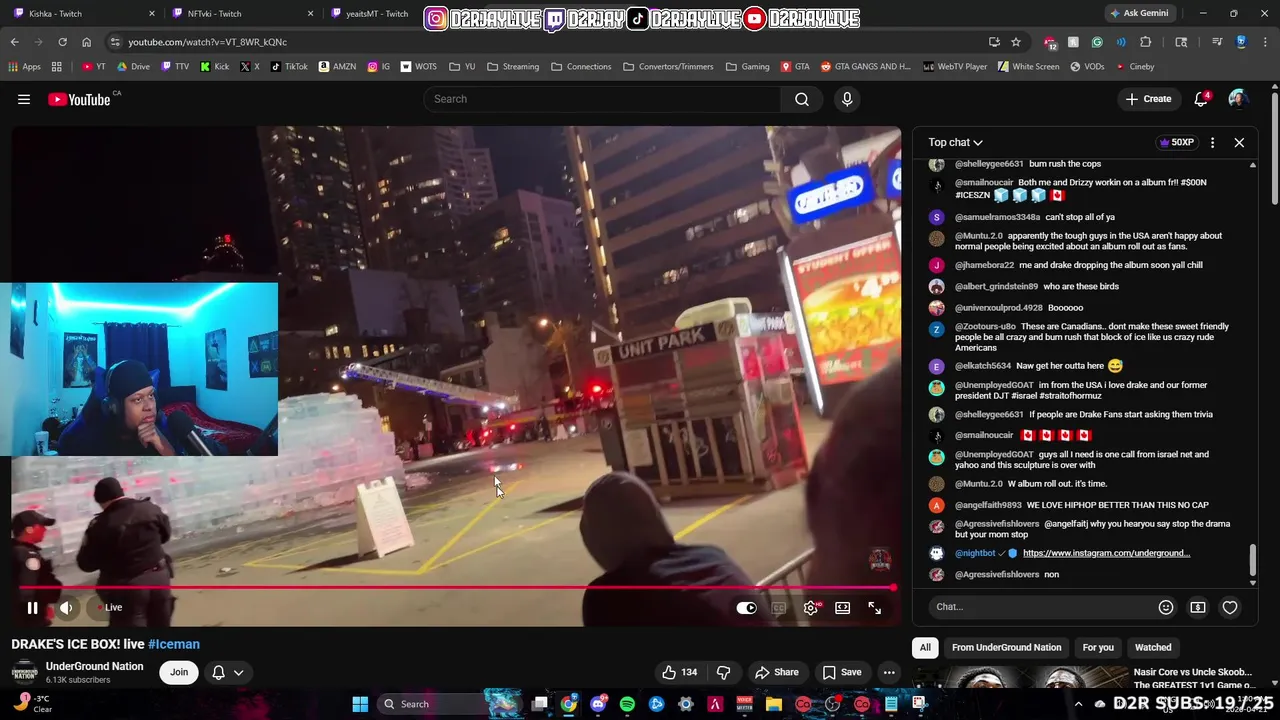Open the YouTube guide hamburger menu

pyautogui.click(x=24, y=99)
